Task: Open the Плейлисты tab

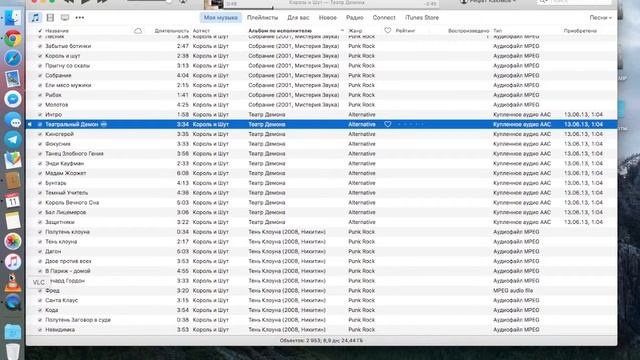Action: tap(262, 18)
